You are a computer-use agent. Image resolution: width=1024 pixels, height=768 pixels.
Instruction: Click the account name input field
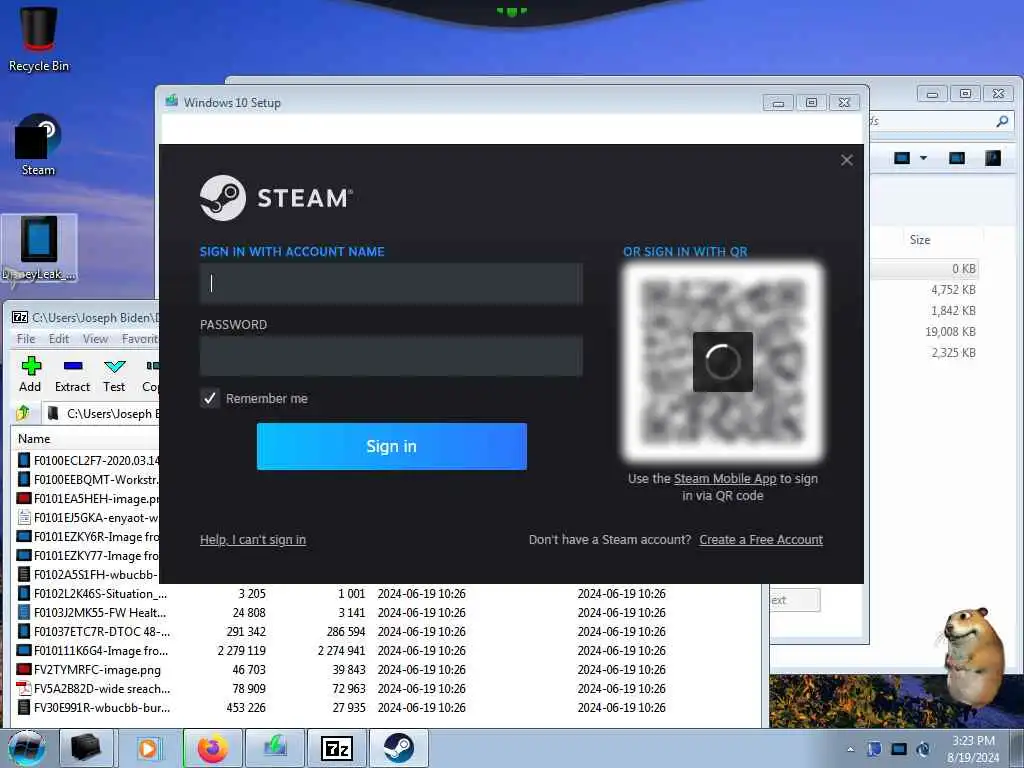(x=391, y=283)
